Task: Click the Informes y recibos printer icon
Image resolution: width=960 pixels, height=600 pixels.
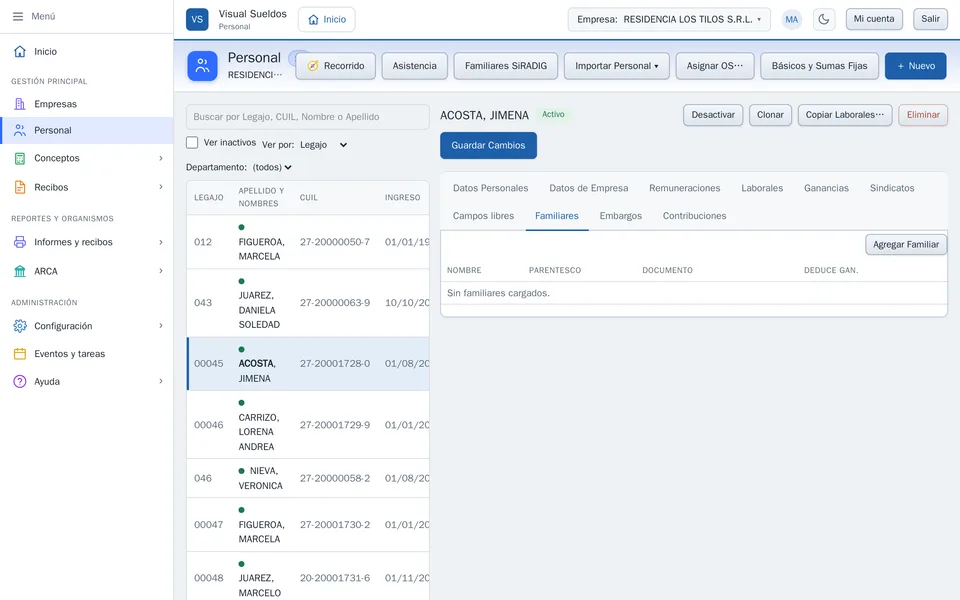Action: point(20,242)
